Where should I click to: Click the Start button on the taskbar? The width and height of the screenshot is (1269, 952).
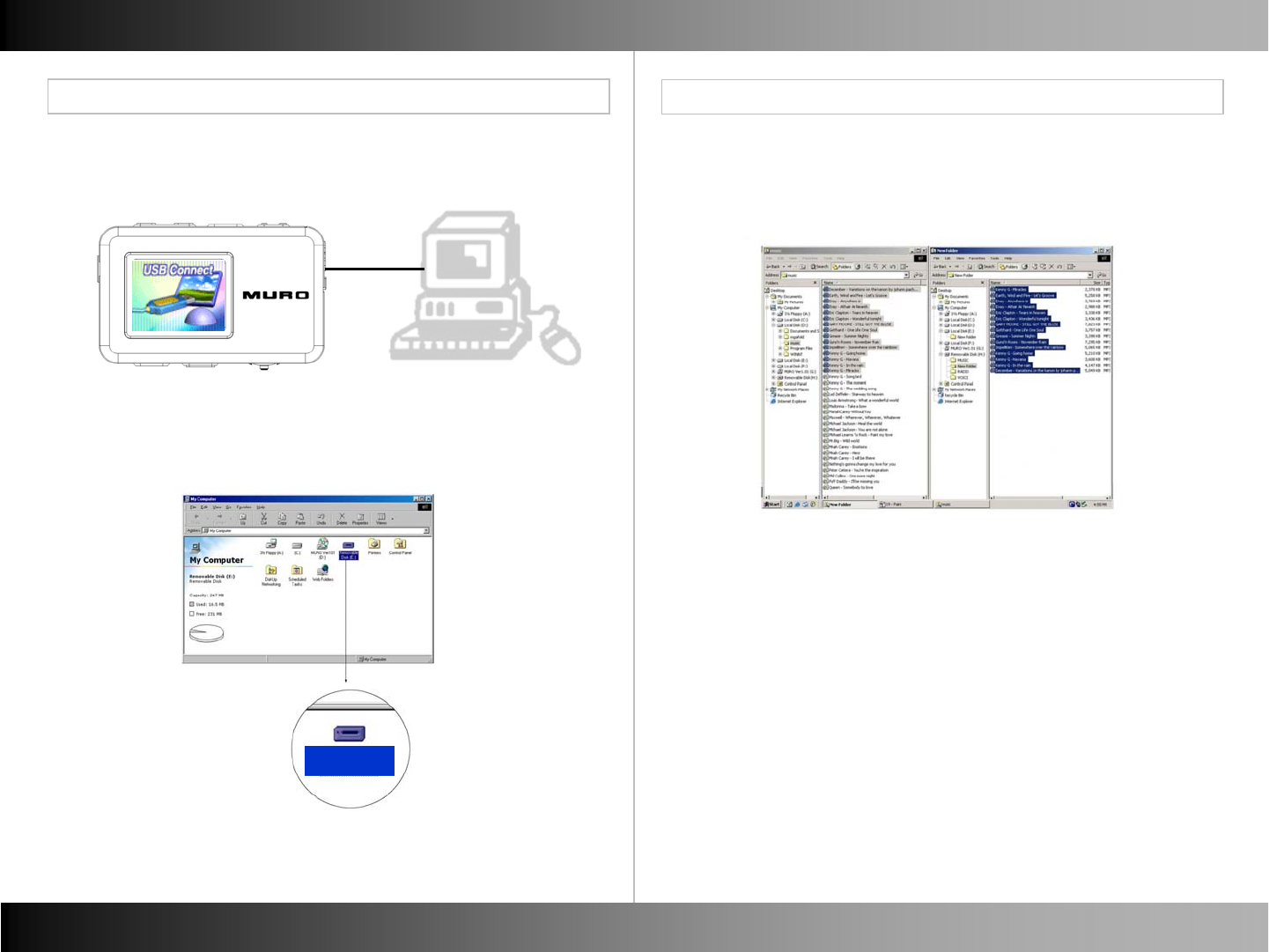(772, 505)
